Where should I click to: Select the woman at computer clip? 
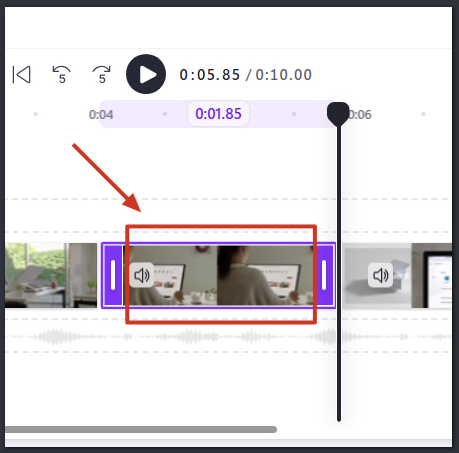tap(218, 275)
